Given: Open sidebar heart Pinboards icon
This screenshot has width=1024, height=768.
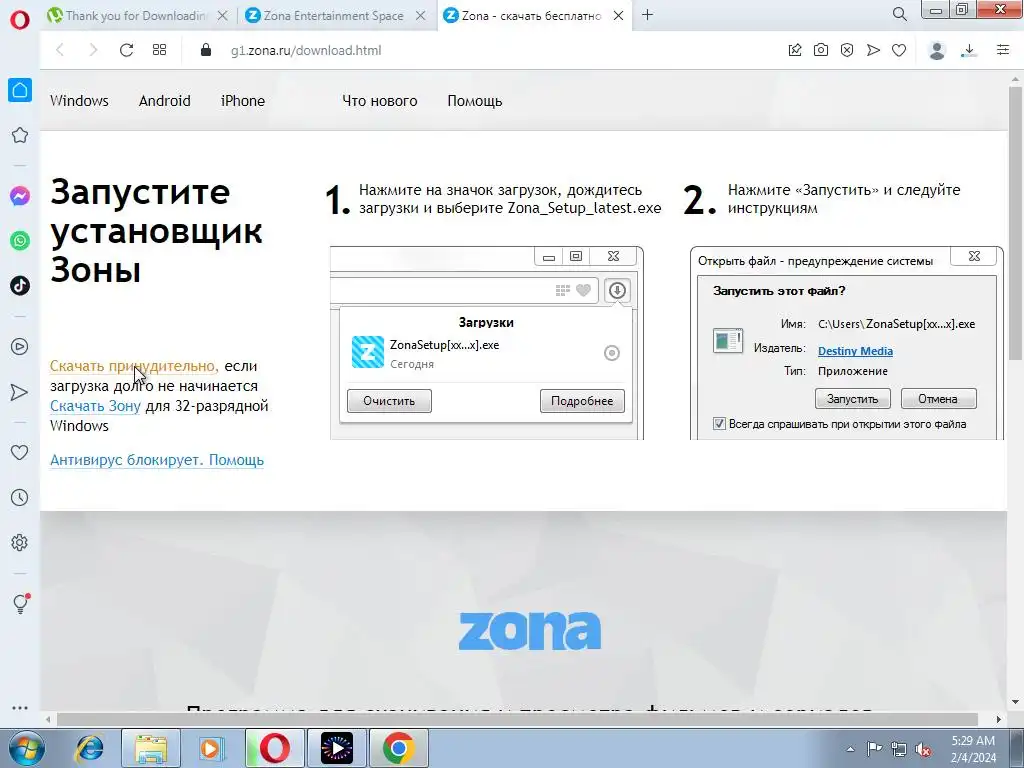Looking at the screenshot, I should tap(20, 452).
